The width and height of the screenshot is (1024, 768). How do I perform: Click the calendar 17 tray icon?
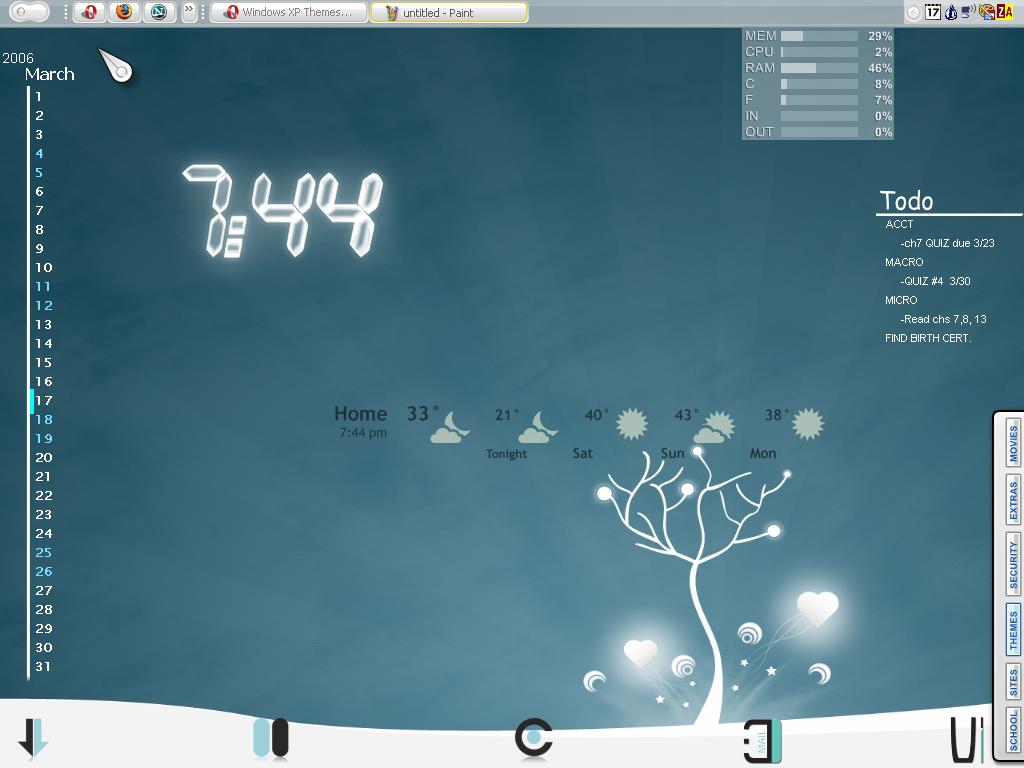[x=933, y=12]
